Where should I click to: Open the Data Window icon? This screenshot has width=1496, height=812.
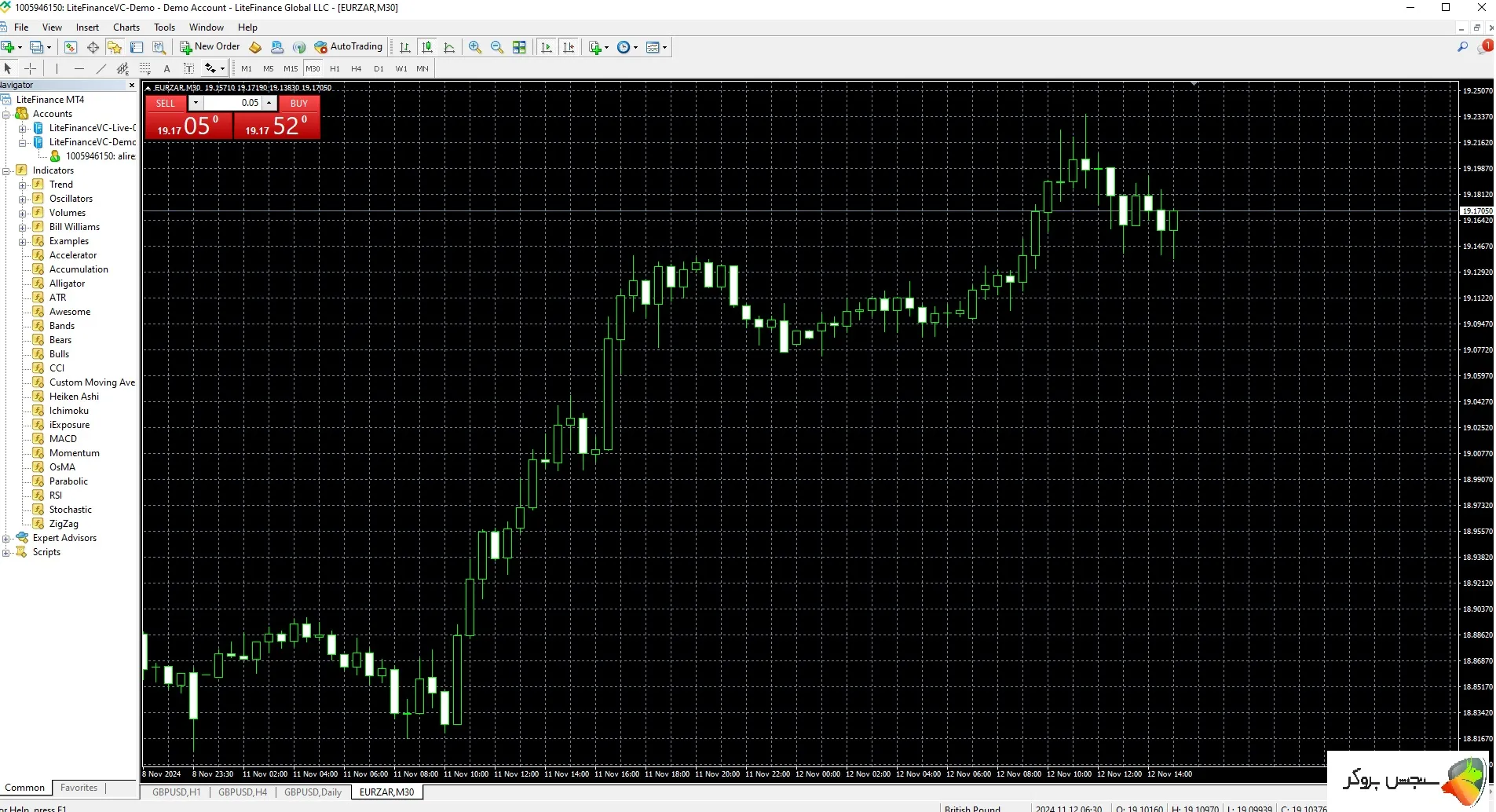(93, 47)
